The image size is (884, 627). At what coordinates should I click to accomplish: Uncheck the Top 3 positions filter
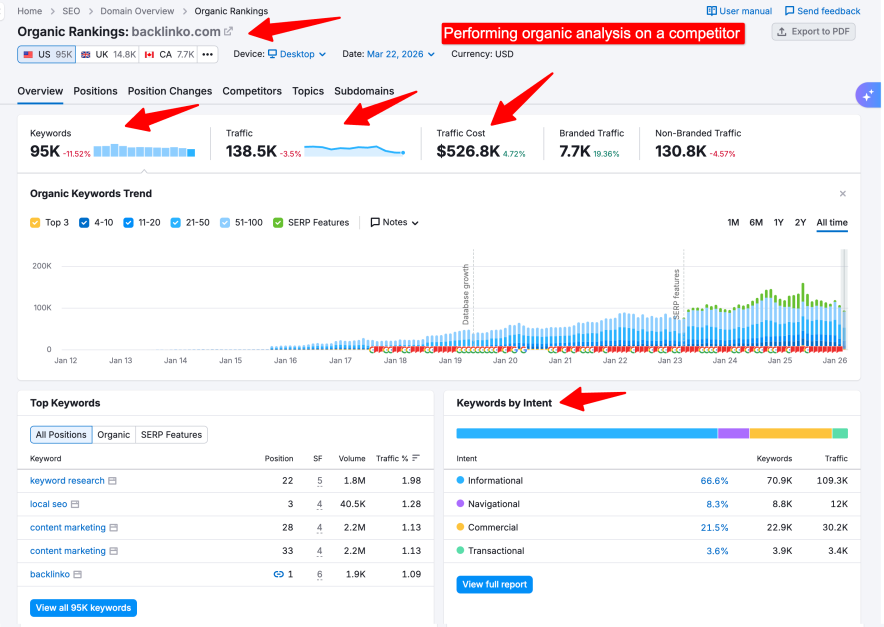[x=32, y=222]
